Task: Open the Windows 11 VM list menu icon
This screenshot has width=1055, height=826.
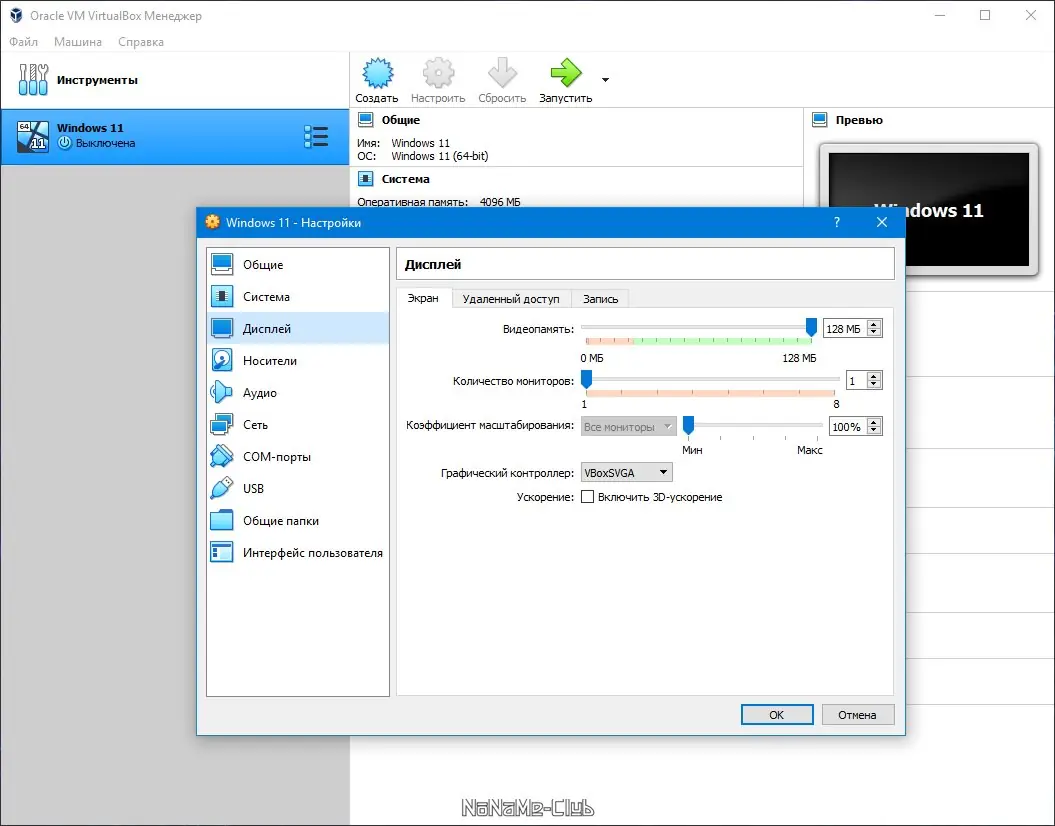Action: (x=316, y=137)
